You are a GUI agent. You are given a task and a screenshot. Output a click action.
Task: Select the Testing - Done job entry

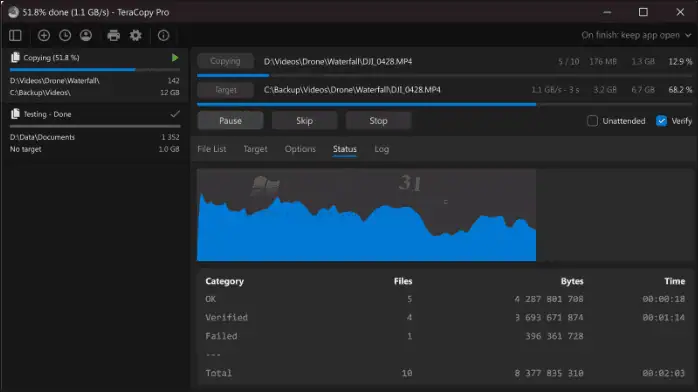[x=95, y=114]
